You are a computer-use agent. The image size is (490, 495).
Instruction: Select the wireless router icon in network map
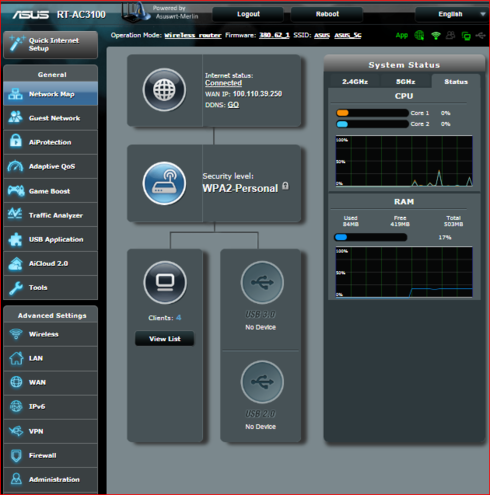[x=164, y=183]
